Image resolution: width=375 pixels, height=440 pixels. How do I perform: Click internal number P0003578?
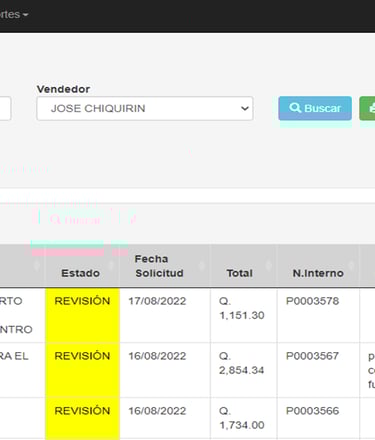tap(312, 301)
